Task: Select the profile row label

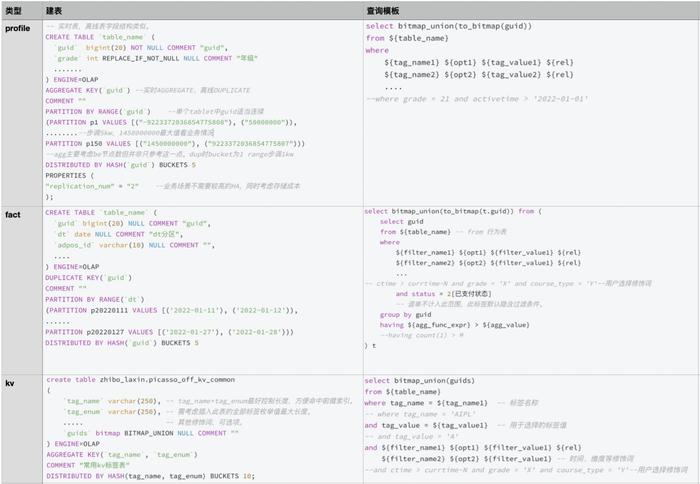Action: (17, 28)
